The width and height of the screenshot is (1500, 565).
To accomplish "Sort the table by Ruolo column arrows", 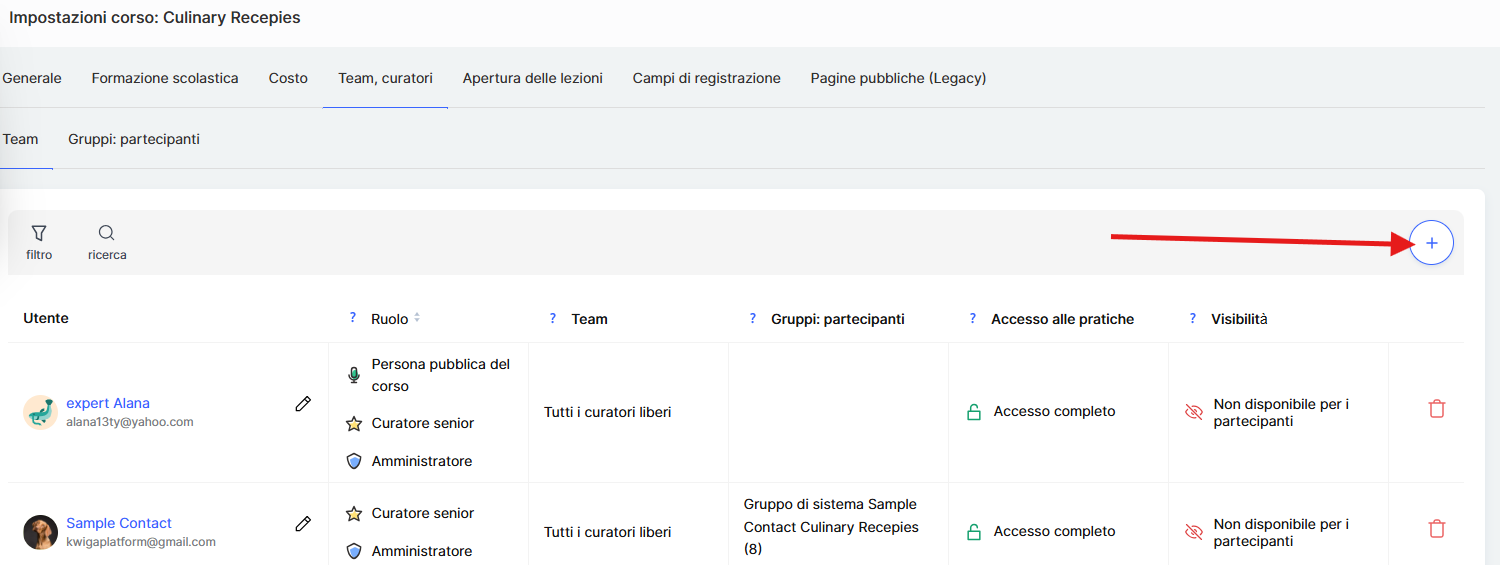I will coord(417,318).
